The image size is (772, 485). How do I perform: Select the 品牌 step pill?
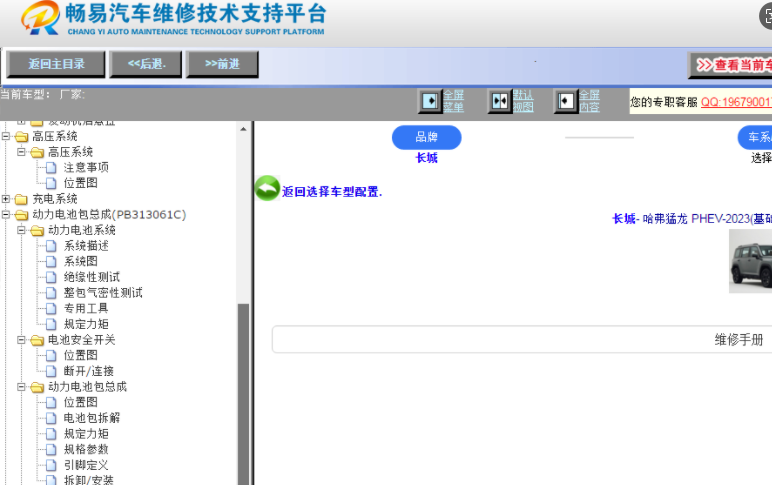(x=426, y=137)
